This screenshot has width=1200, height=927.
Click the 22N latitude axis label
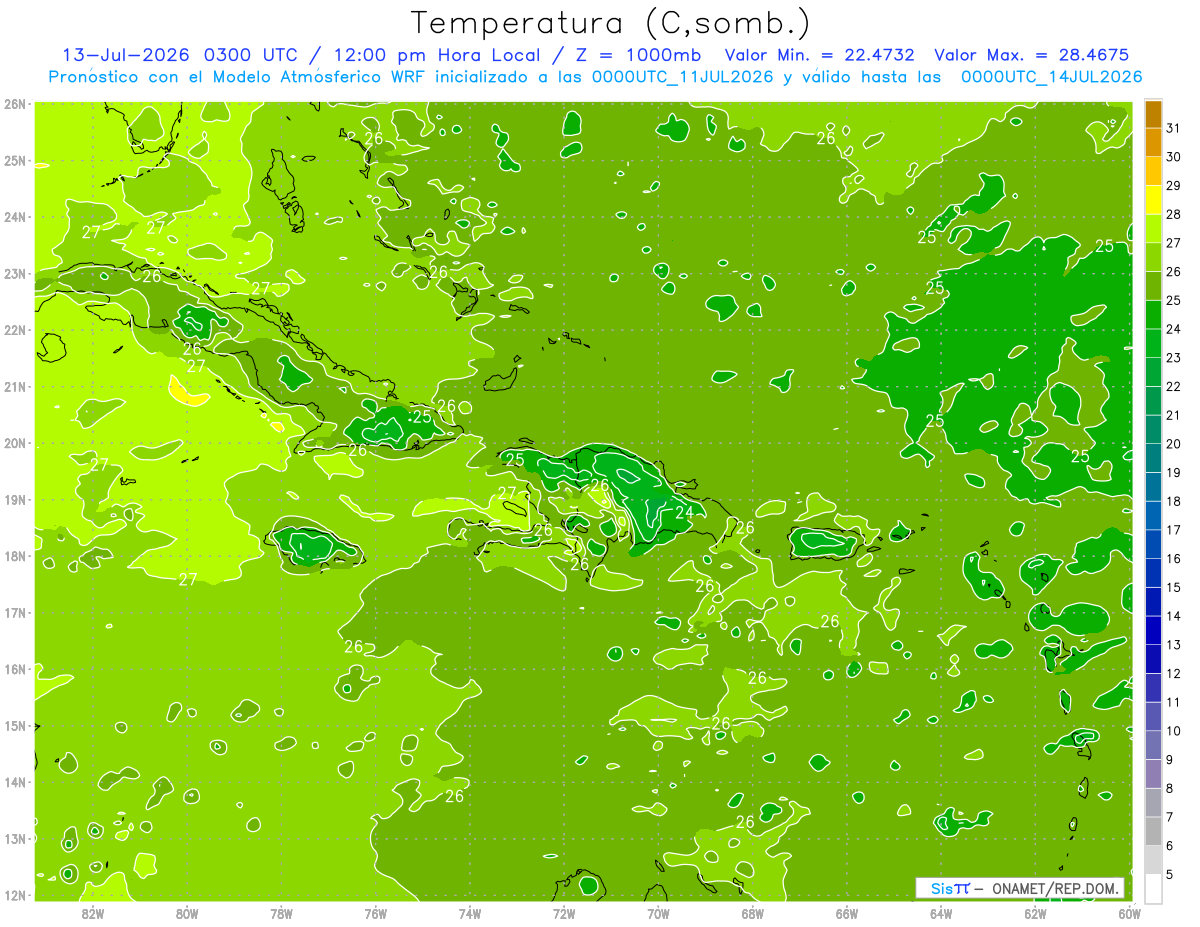click(x=14, y=330)
